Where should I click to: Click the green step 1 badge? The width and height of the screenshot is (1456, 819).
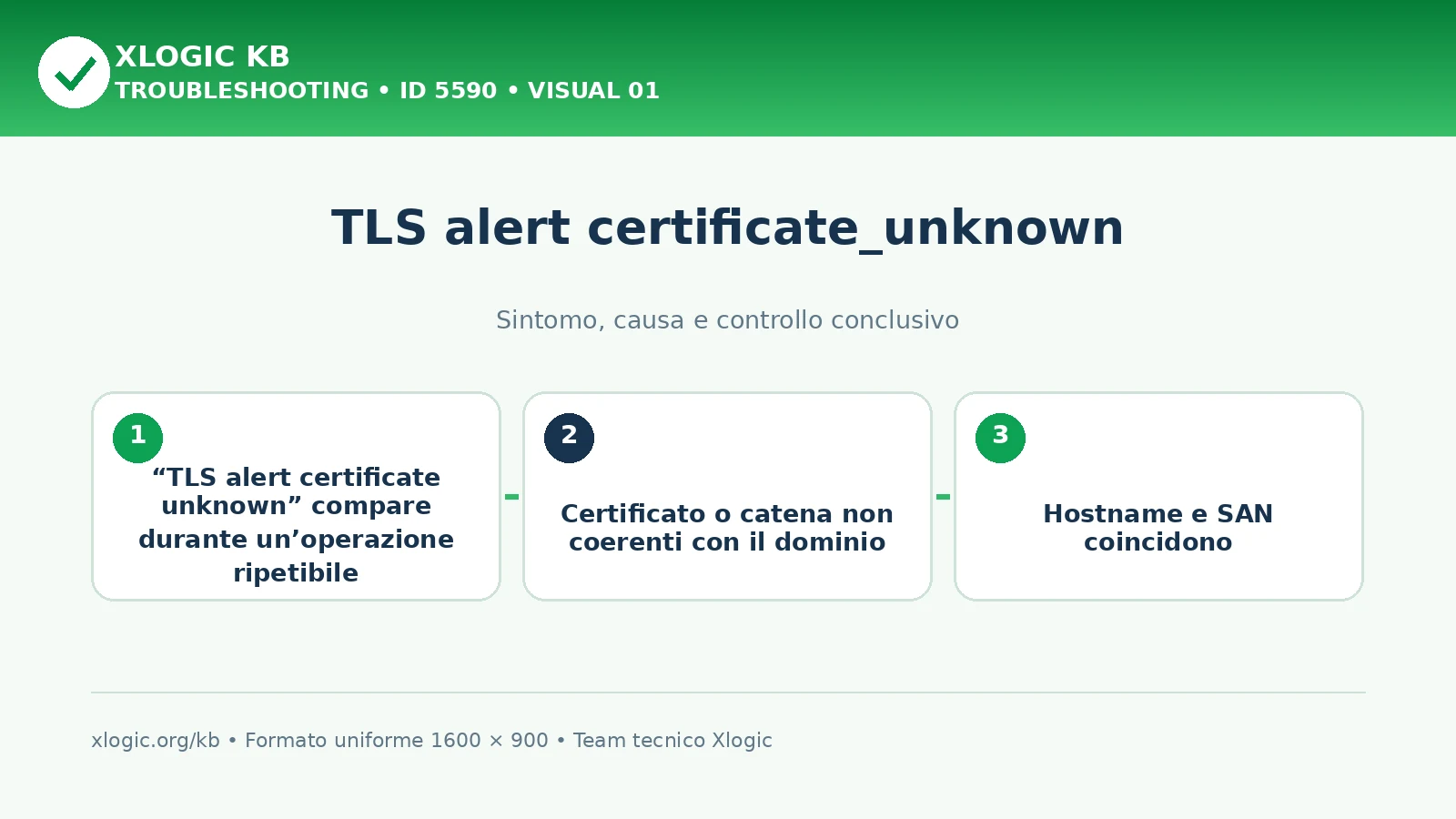coord(137,438)
